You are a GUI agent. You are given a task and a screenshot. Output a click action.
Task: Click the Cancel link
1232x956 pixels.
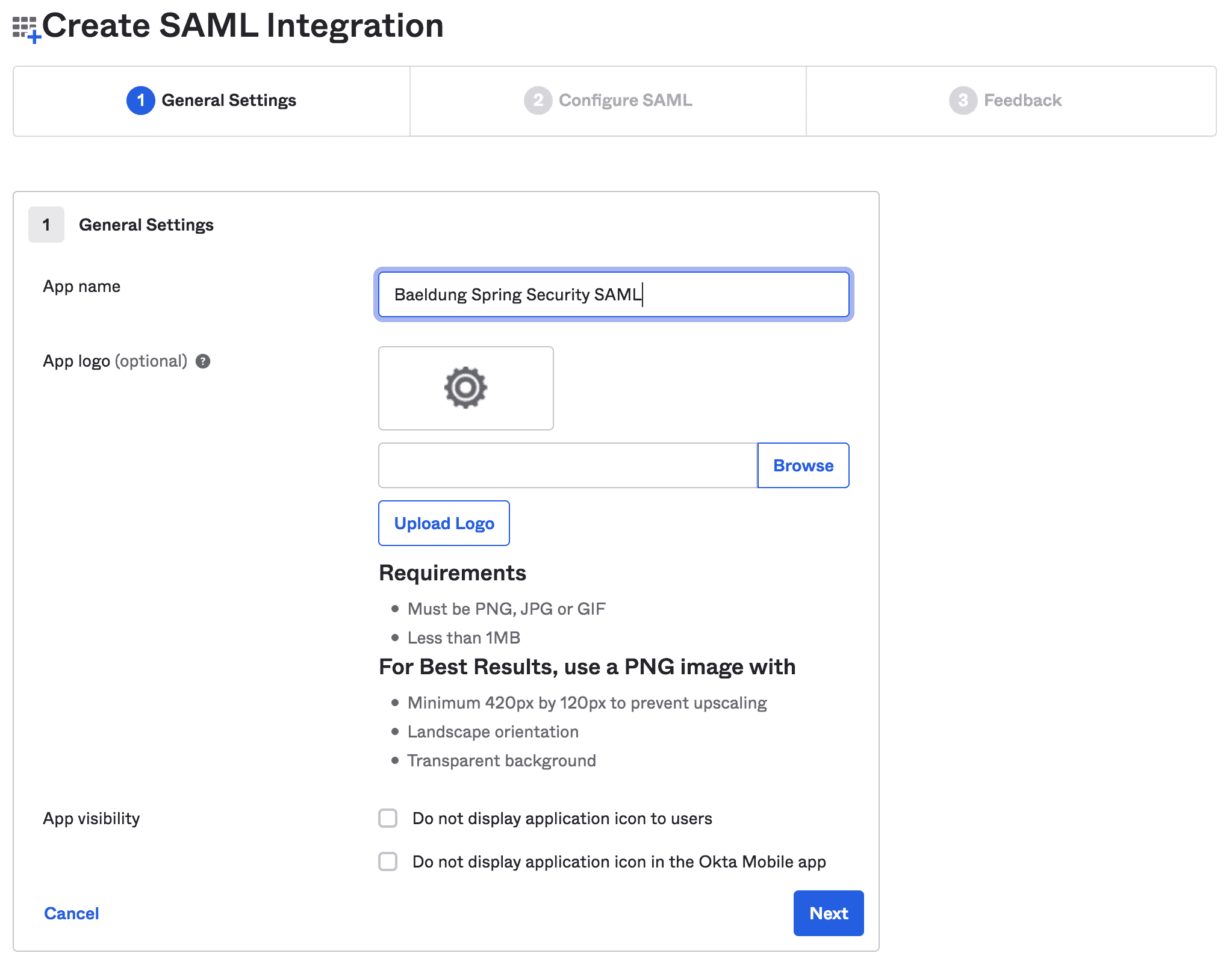(x=71, y=913)
